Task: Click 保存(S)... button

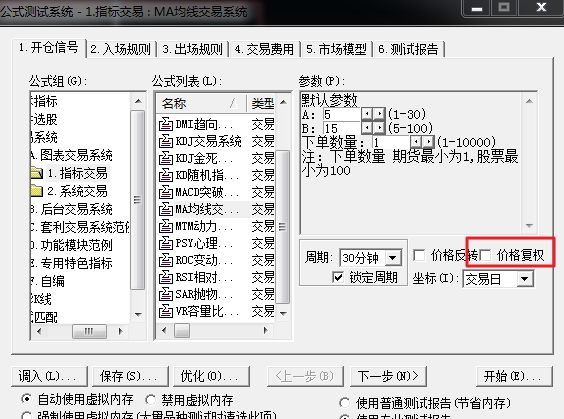Action: (x=130, y=376)
